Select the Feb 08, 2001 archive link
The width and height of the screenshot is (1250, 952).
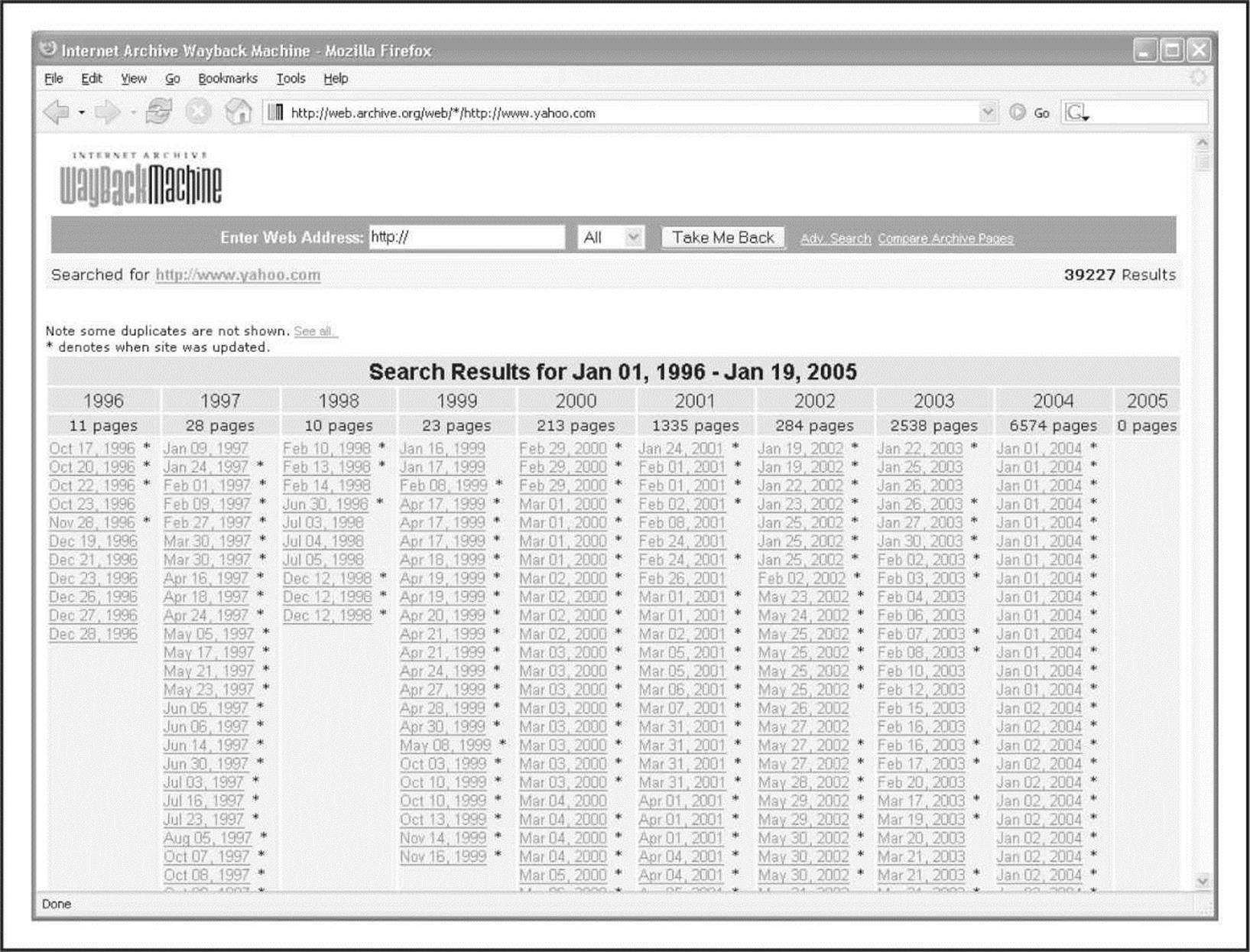[x=682, y=523]
